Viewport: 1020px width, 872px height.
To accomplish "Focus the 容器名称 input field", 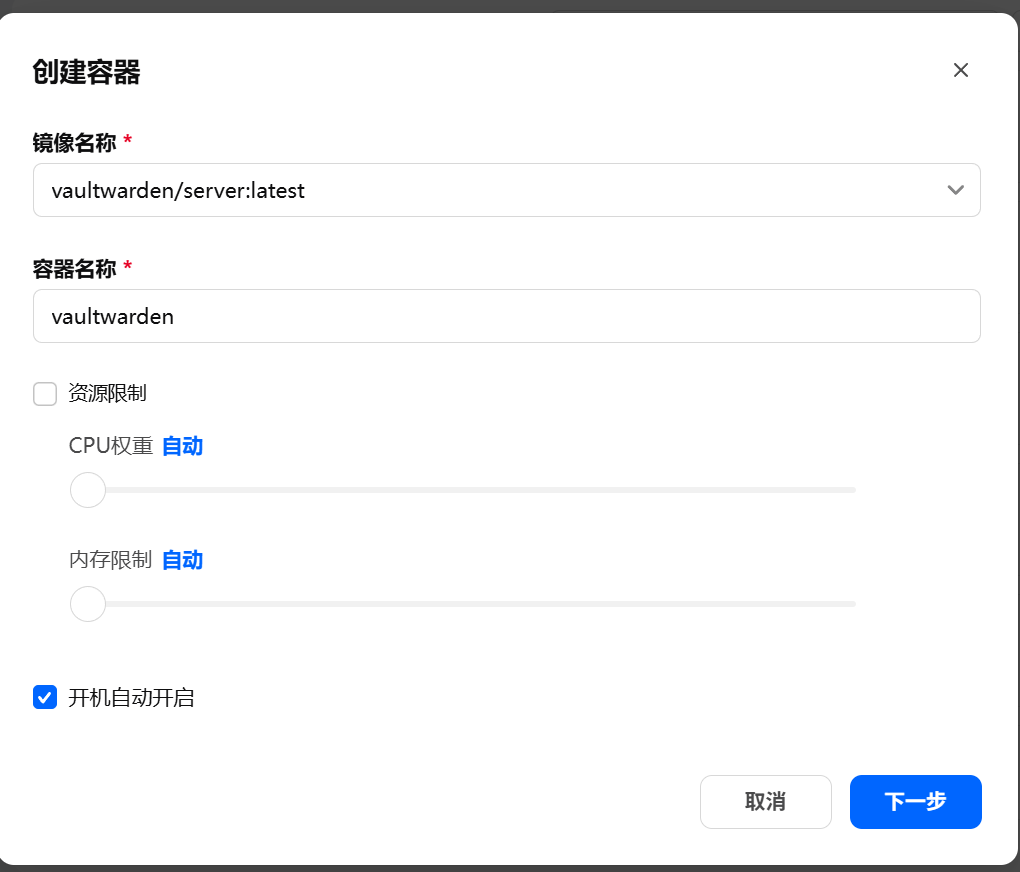I will click(x=507, y=316).
